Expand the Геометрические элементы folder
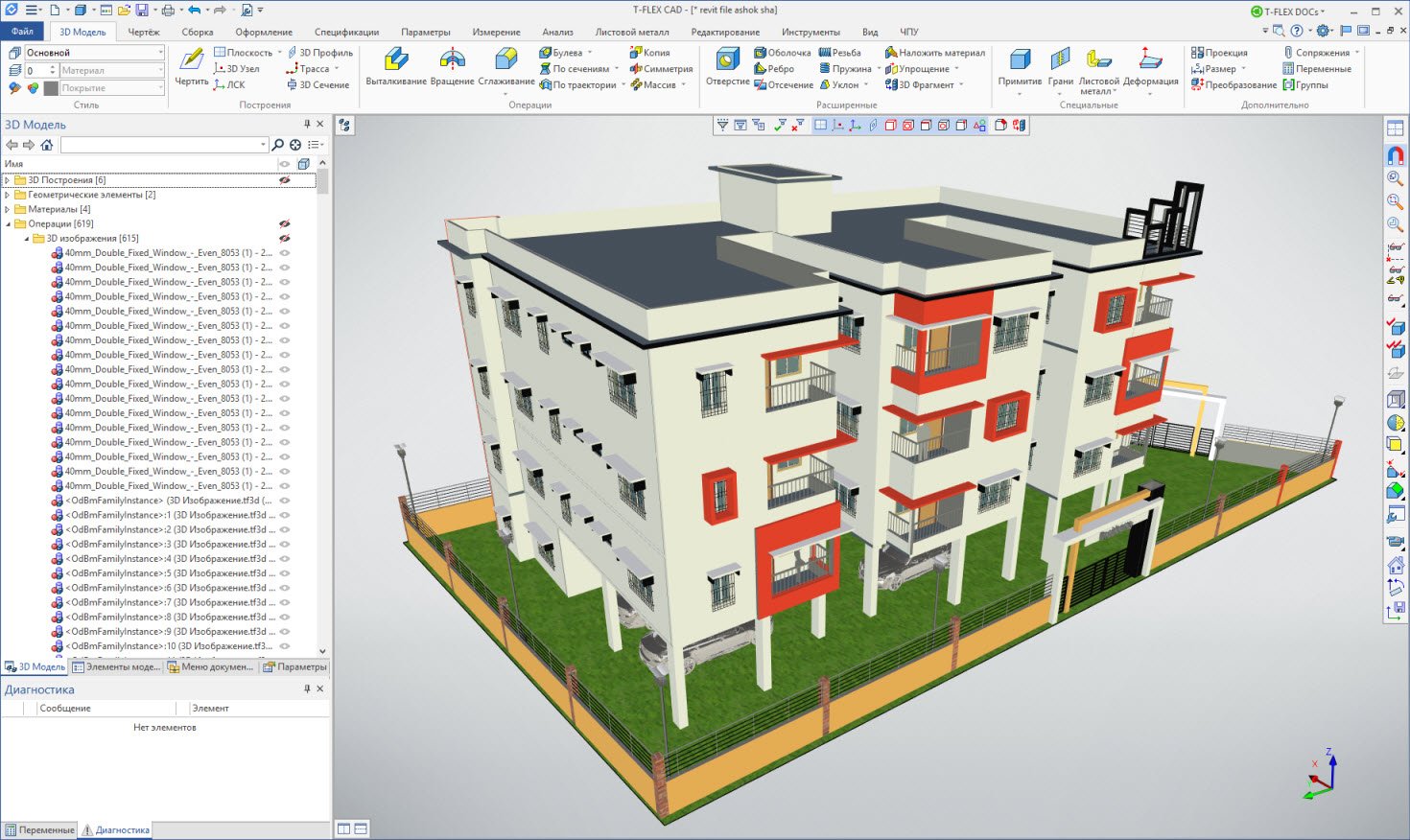The image size is (1410, 840). [x=8, y=195]
